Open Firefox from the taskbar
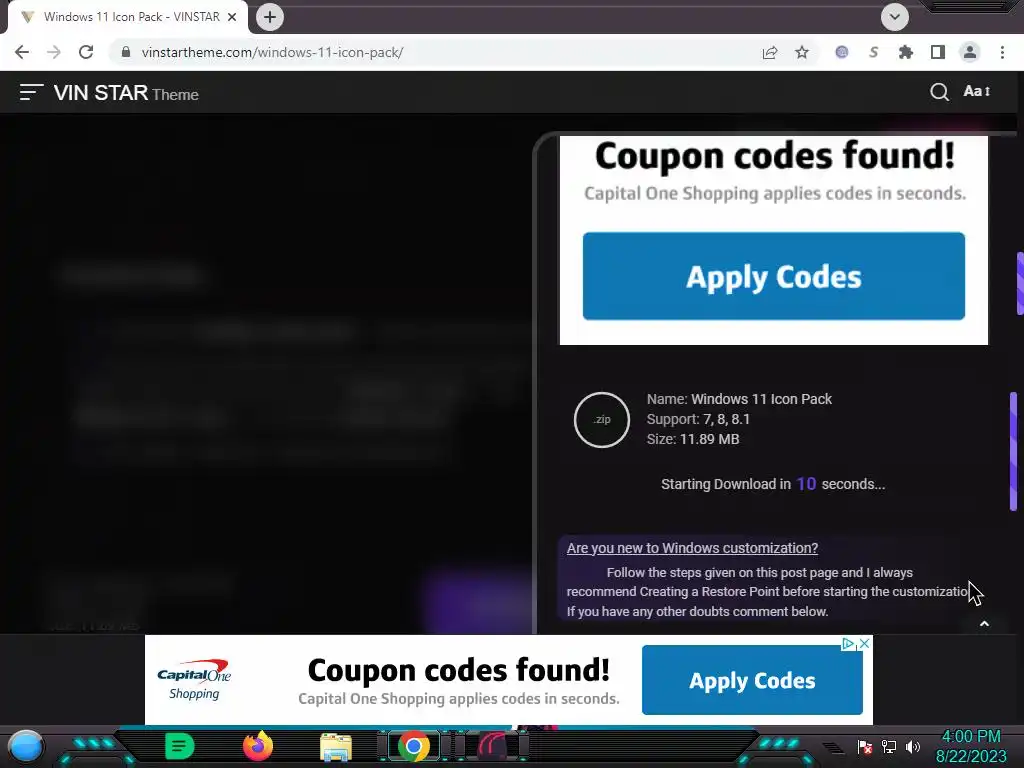This screenshot has width=1024, height=768. pyautogui.click(x=258, y=746)
